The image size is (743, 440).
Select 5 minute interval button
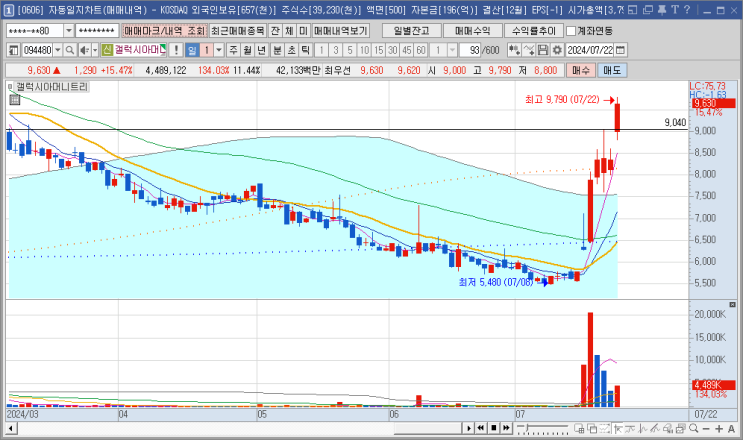350,50
